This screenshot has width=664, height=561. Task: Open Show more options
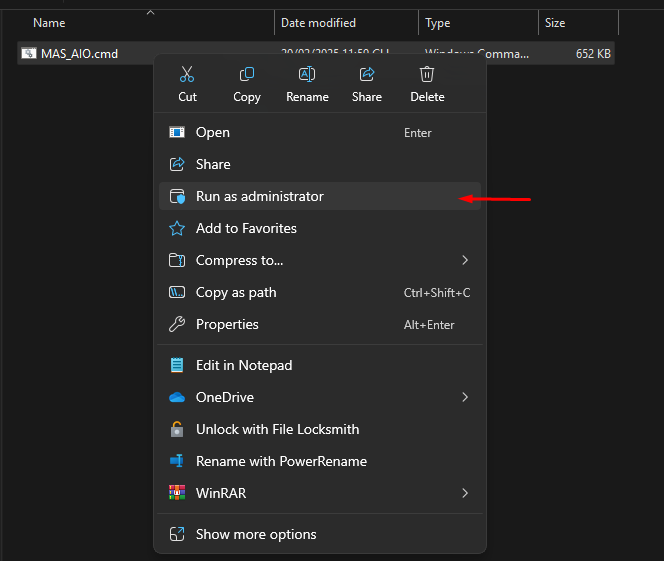(x=256, y=534)
